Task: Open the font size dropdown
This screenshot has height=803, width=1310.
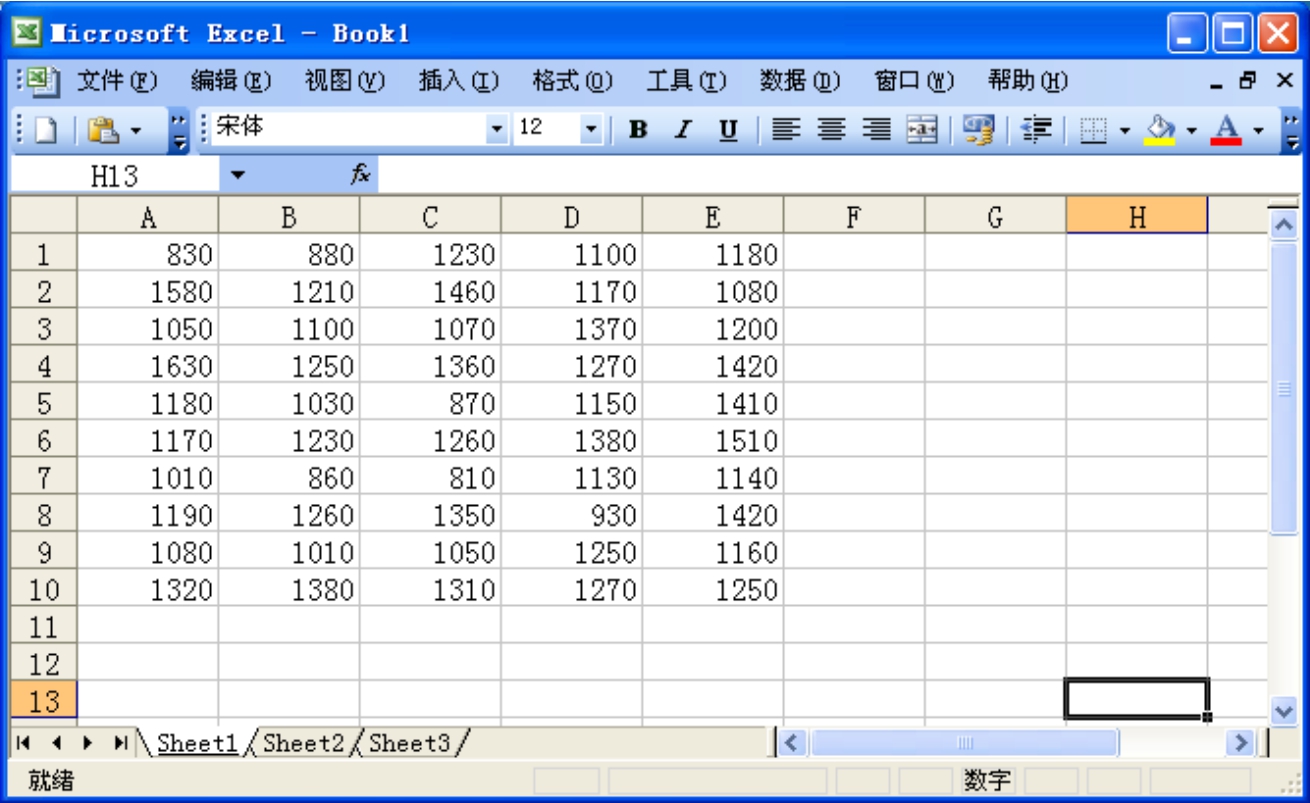Action: pos(590,129)
